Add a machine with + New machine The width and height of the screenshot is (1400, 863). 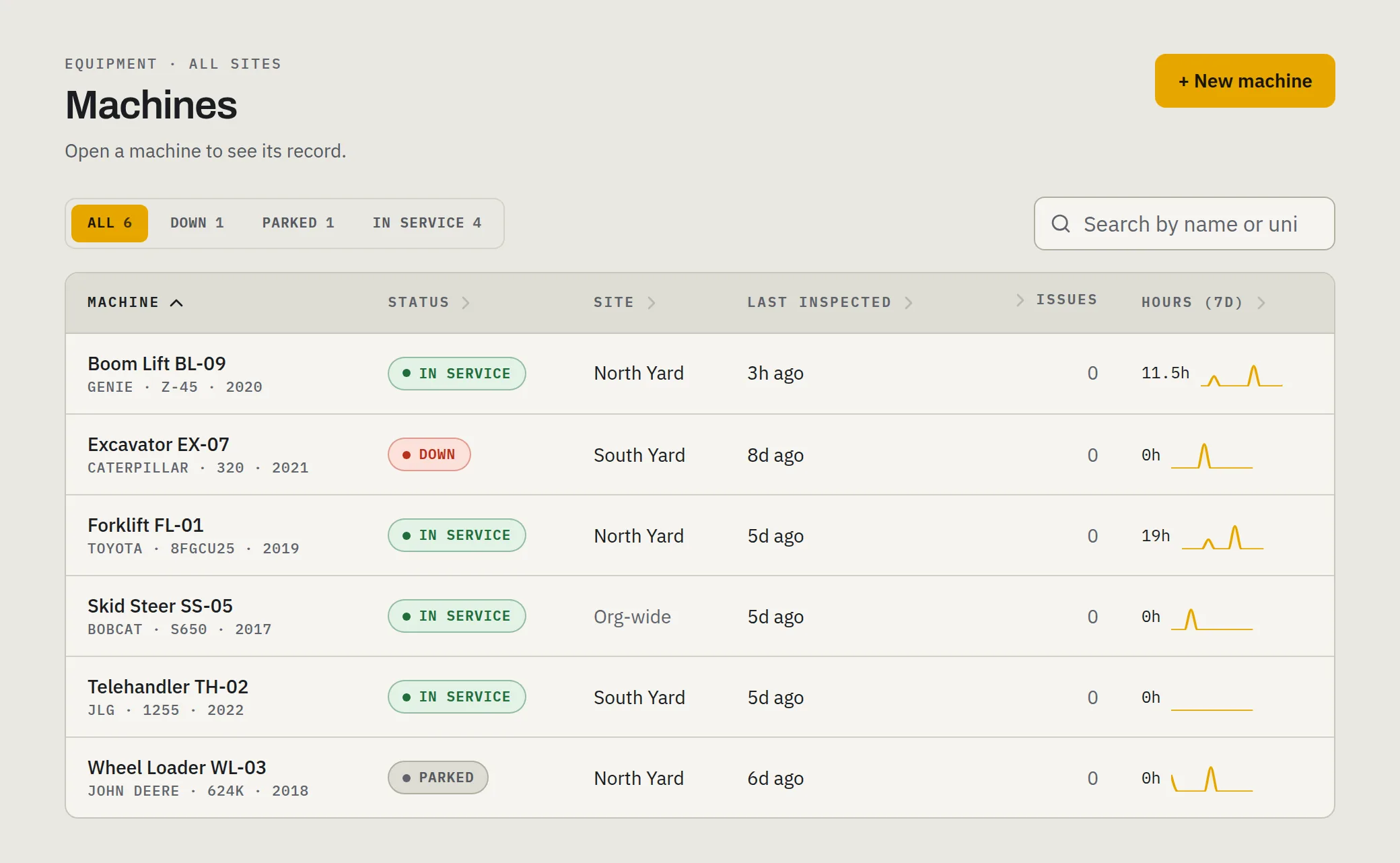pyautogui.click(x=1245, y=81)
